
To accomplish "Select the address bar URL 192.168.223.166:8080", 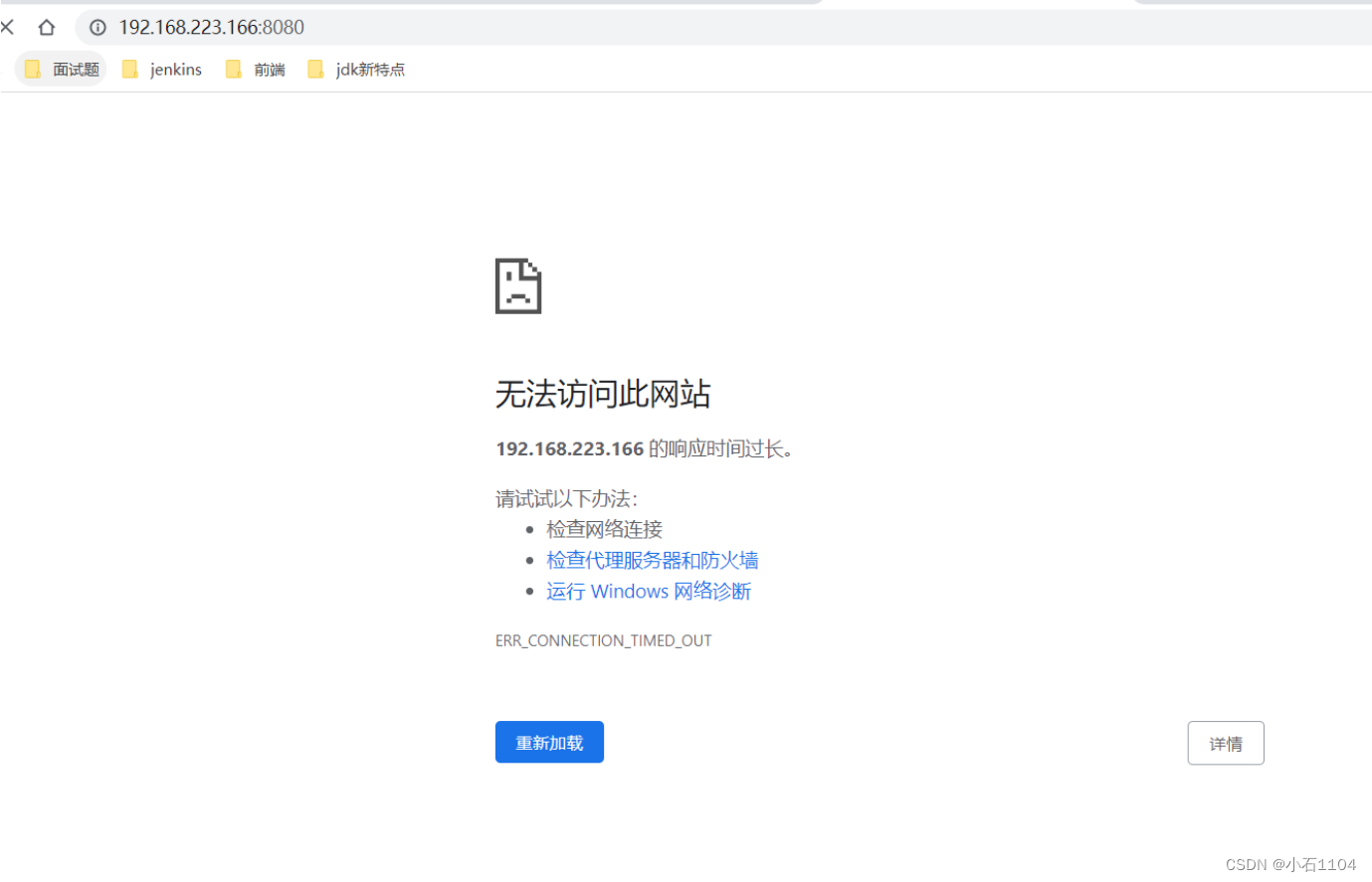I will point(211,27).
